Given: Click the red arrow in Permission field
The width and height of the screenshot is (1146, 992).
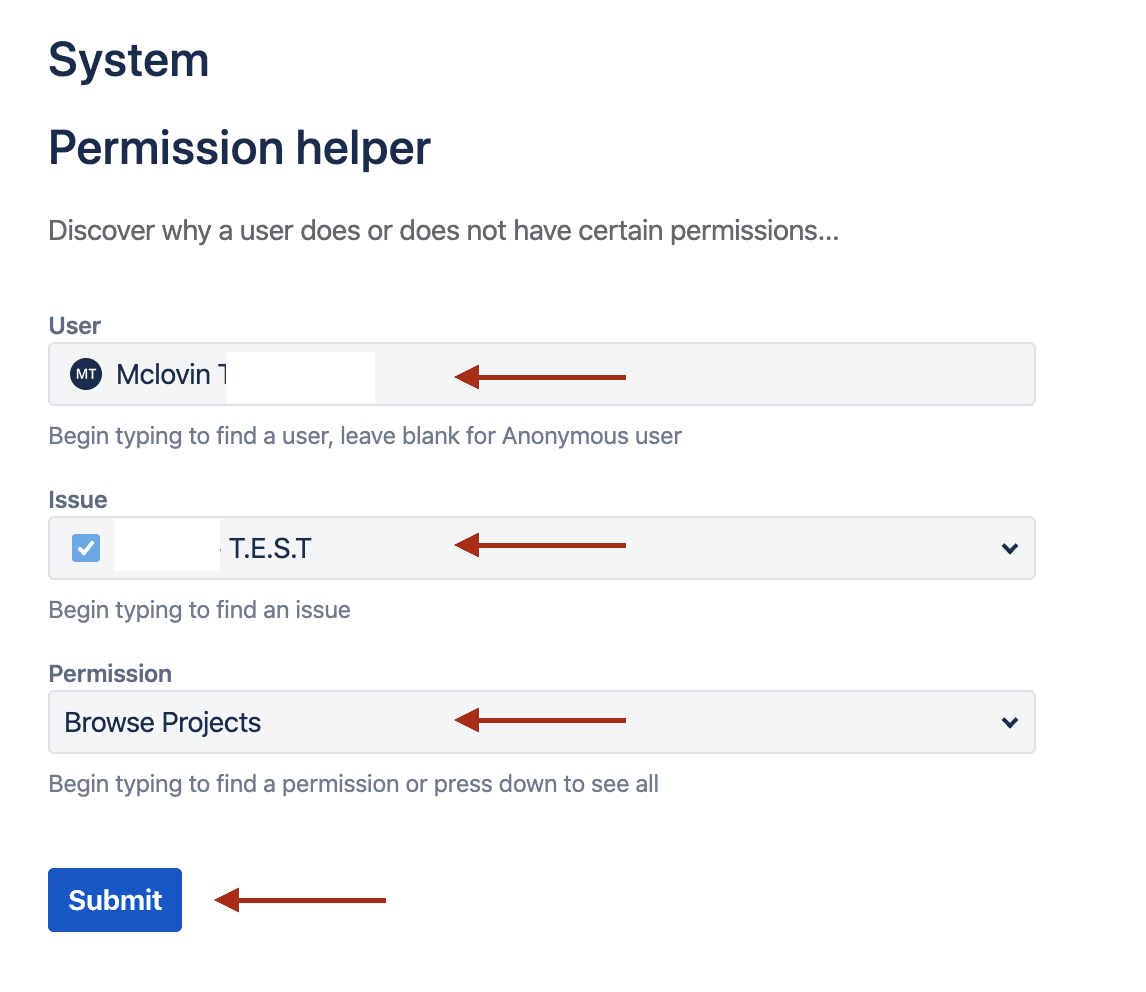Looking at the screenshot, I should pyautogui.click(x=540, y=719).
